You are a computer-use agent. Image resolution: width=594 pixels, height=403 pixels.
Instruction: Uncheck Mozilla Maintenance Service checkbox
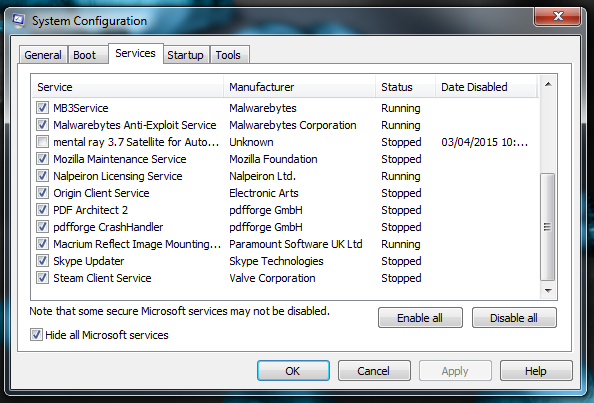[x=42, y=159]
